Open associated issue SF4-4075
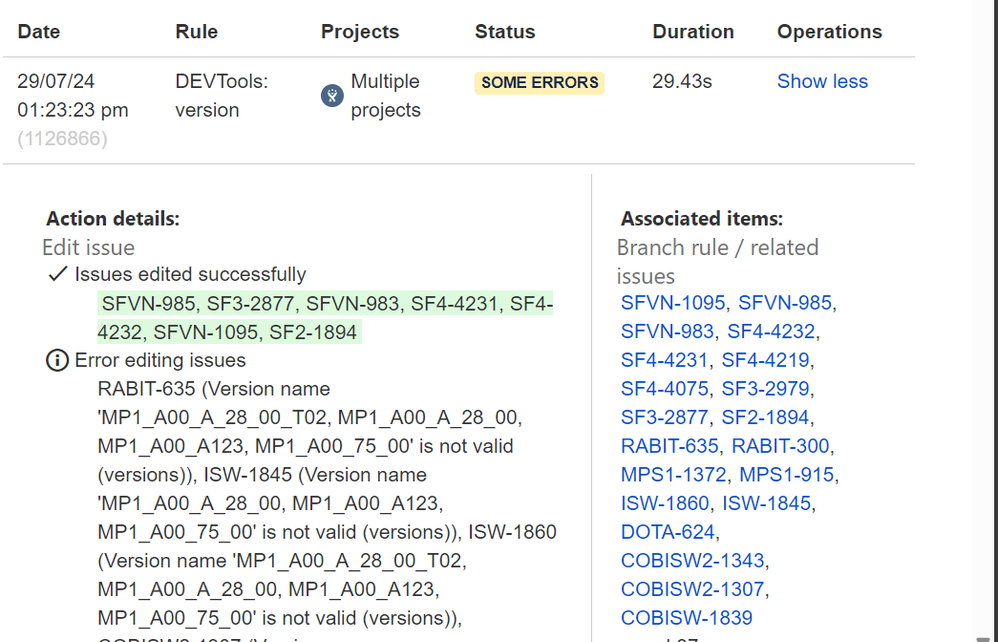The width and height of the screenshot is (998, 642). click(664, 389)
